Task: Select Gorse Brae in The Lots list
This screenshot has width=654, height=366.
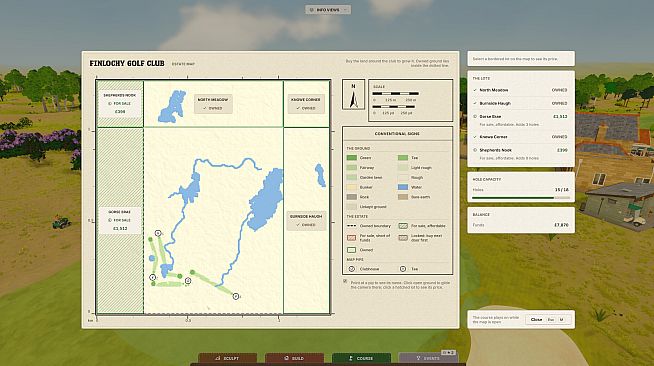Action: (x=520, y=120)
